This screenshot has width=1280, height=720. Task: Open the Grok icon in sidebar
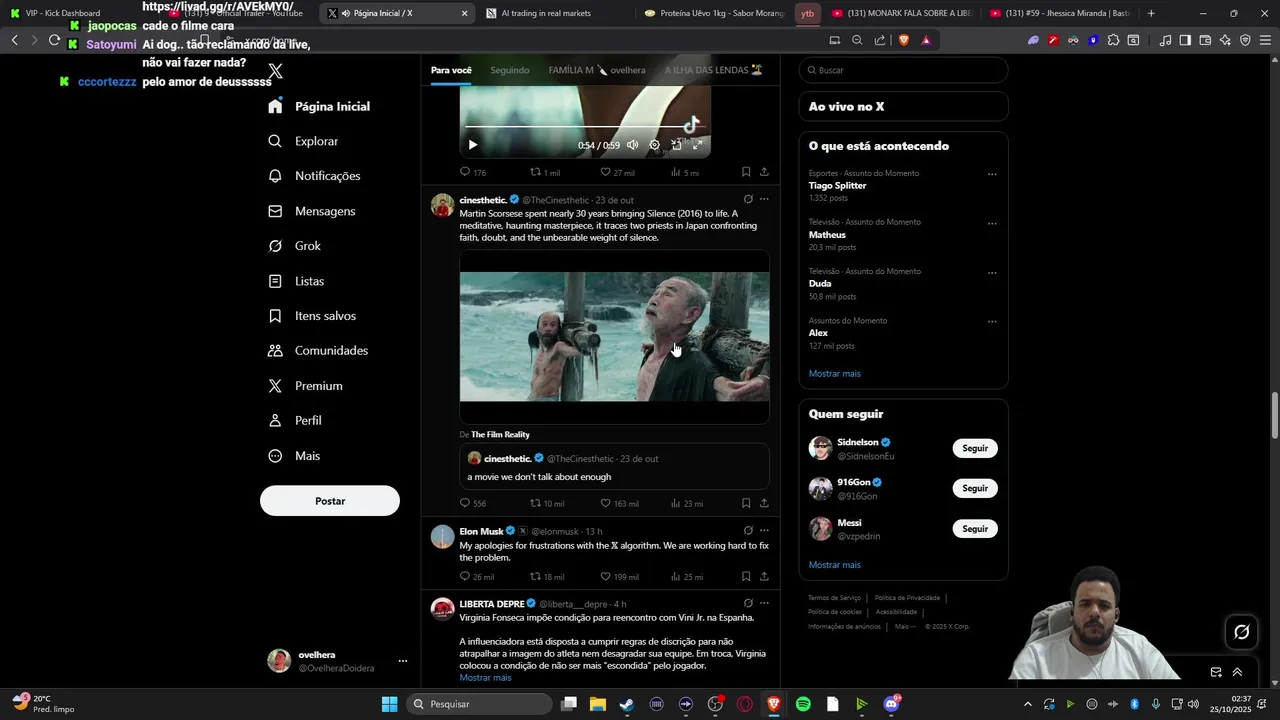pyautogui.click(x=275, y=246)
